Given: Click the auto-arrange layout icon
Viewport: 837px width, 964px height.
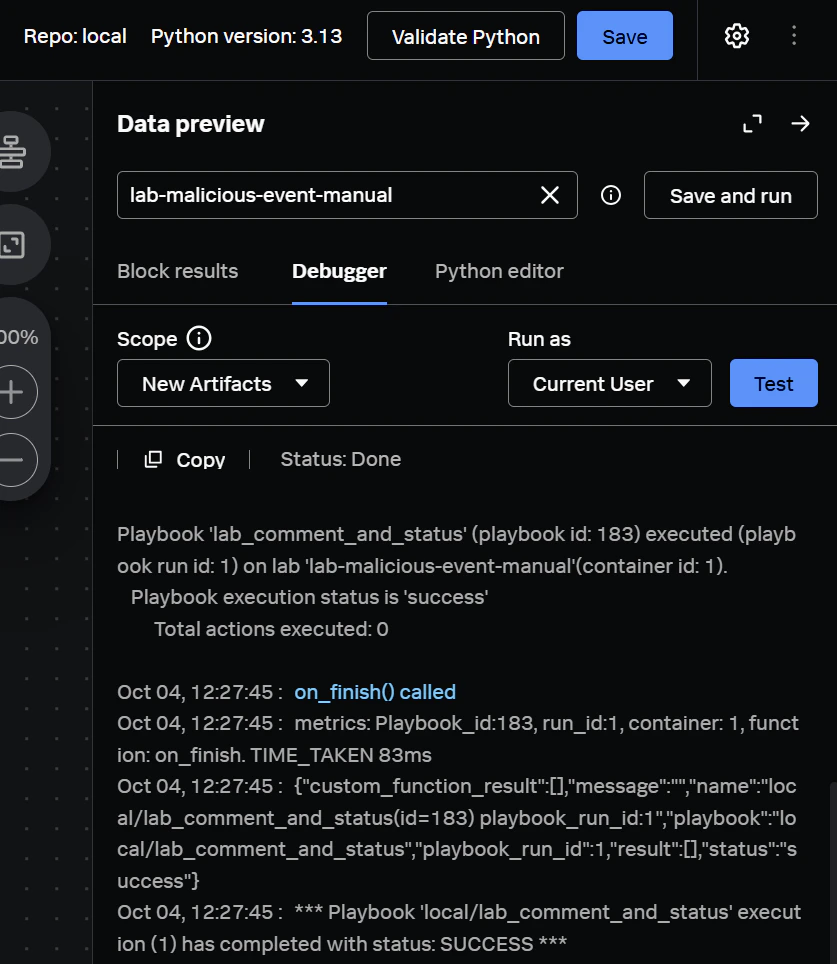Looking at the screenshot, I should point(12,152).
